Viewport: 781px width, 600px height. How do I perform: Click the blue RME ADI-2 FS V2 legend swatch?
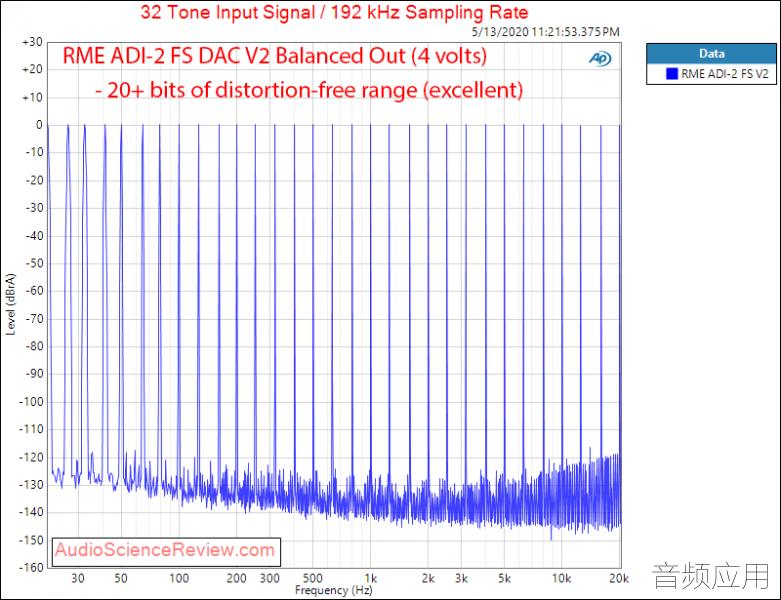(x=672, y=74)
